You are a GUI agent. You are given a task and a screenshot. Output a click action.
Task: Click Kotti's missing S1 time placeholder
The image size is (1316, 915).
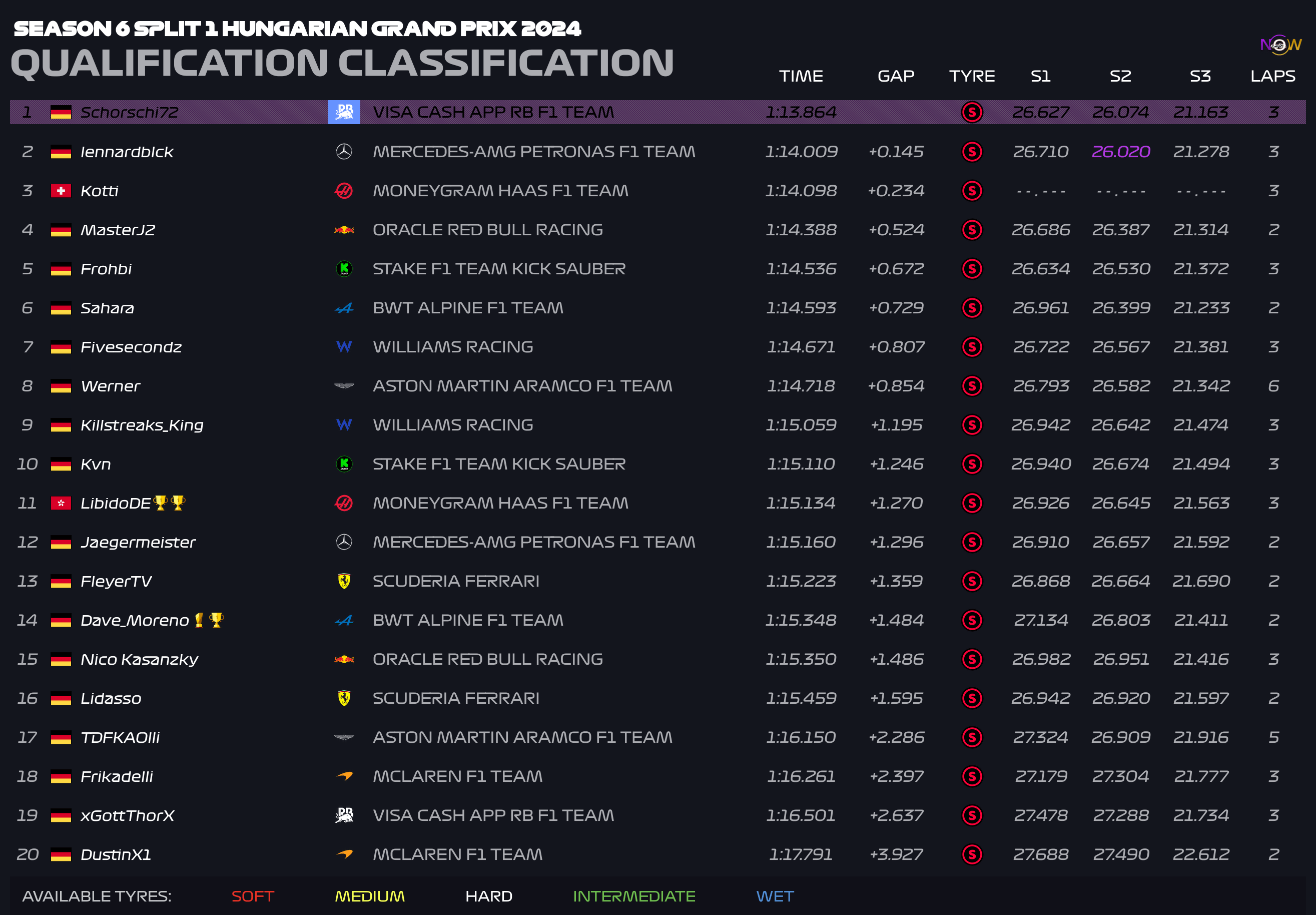[x=1040, y=191]
